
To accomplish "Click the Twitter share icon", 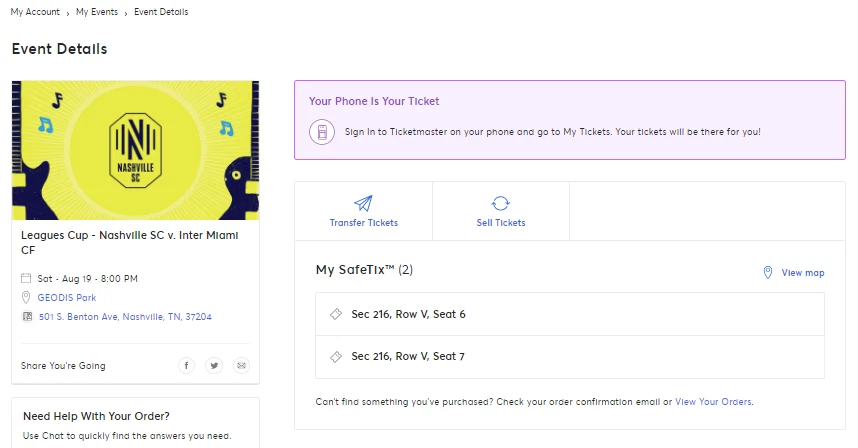I will (x=214, y=366).
